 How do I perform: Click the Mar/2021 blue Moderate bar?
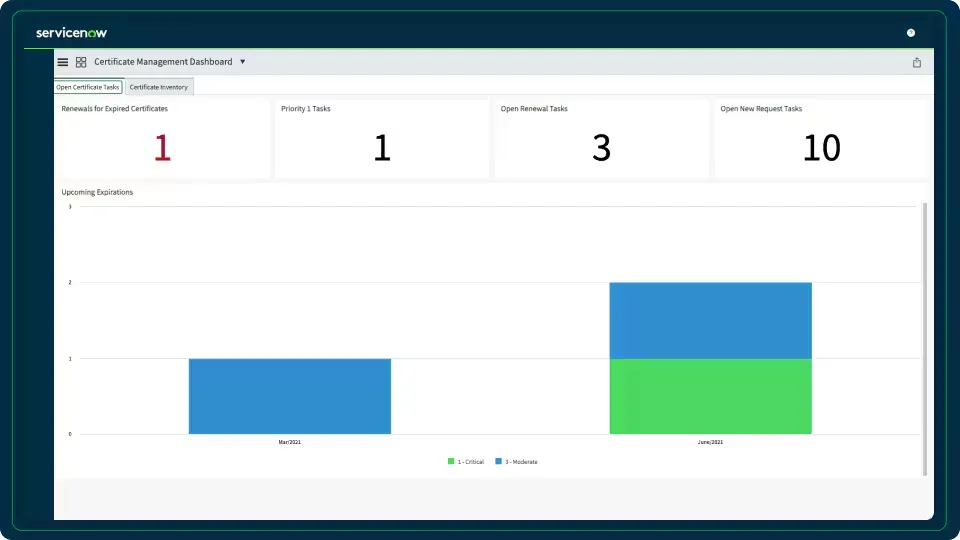290,396
